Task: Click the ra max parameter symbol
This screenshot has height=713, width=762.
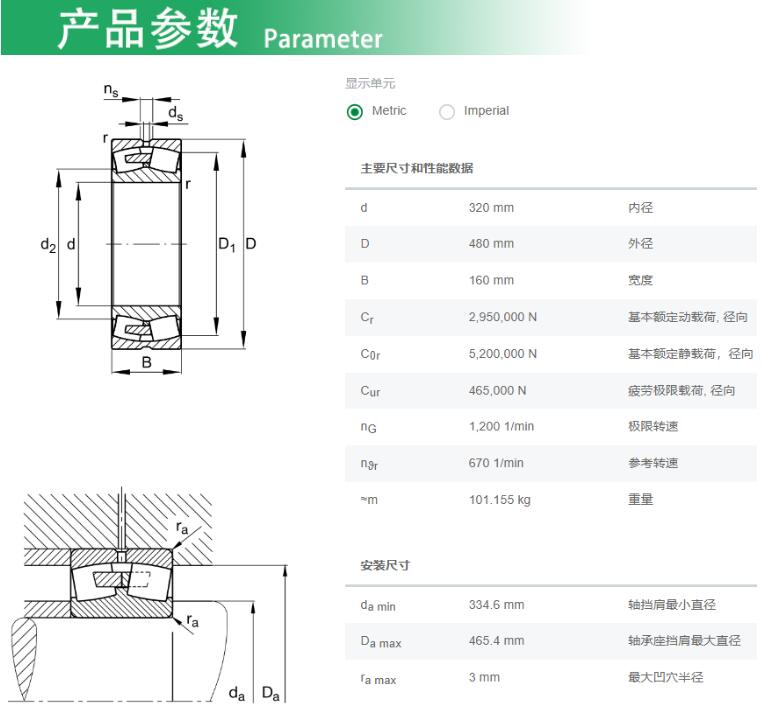Action: 378,679
